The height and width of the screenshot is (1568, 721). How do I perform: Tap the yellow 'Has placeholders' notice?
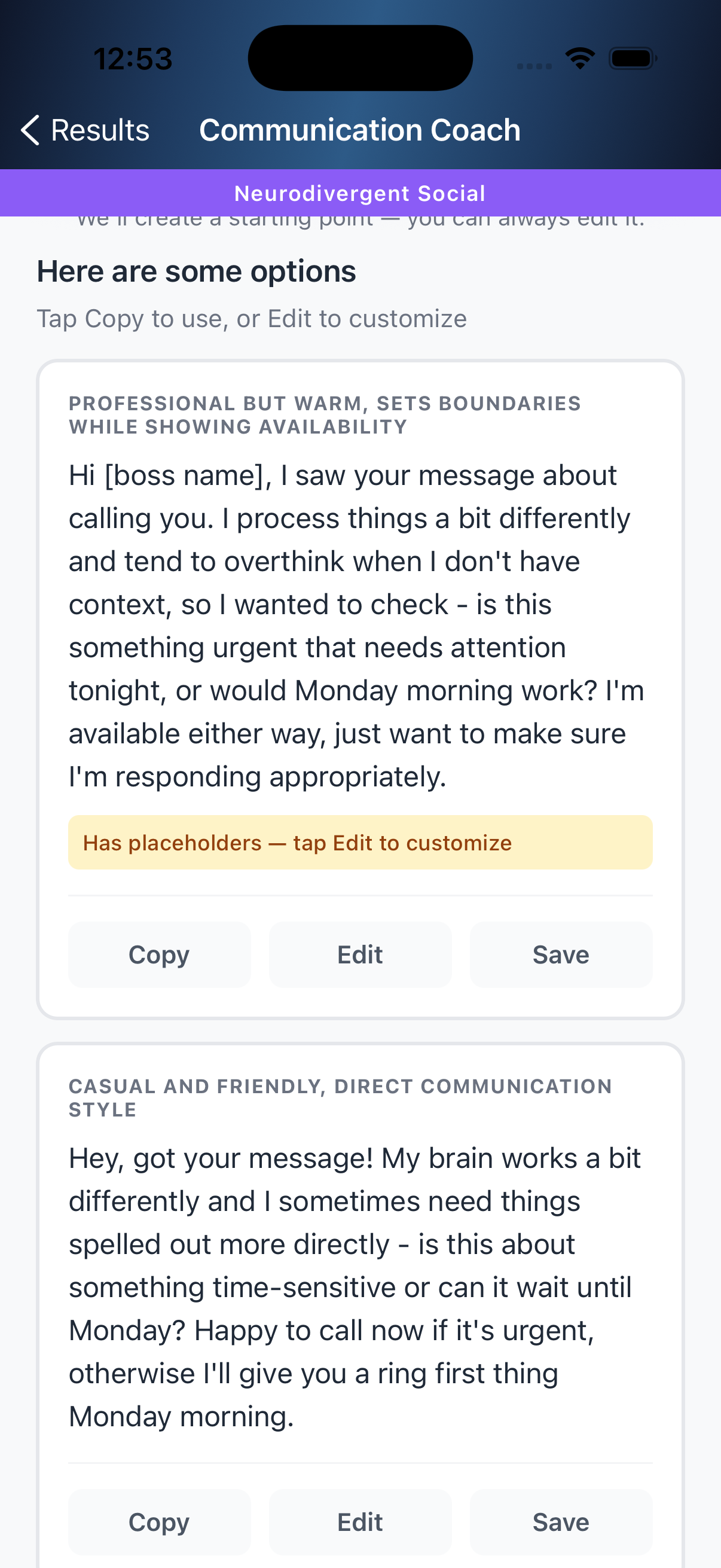(360, 843)
